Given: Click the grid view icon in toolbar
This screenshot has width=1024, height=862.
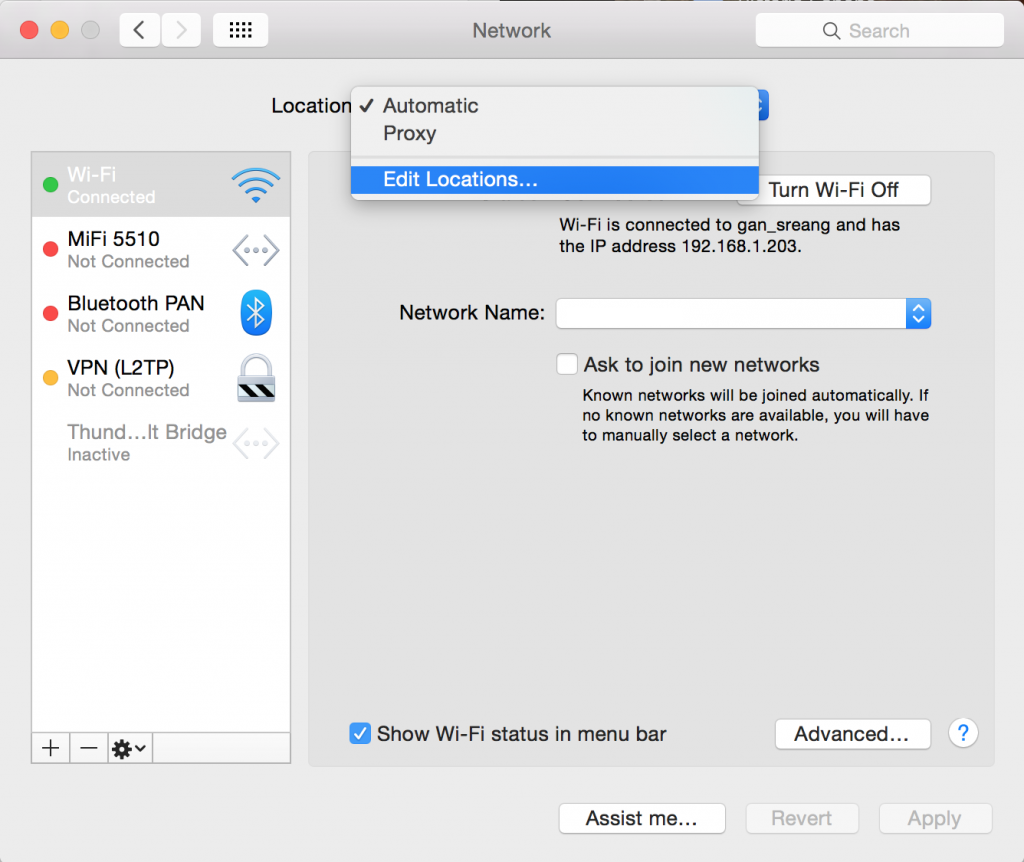Looking at the screenshot, I should [x=240, y=29].
